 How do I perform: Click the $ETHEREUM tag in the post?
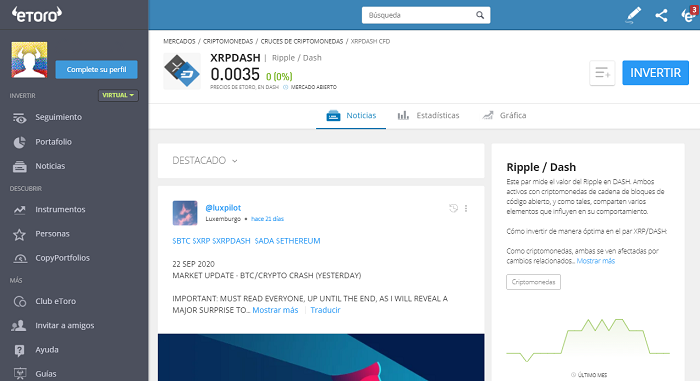(298, 241)
